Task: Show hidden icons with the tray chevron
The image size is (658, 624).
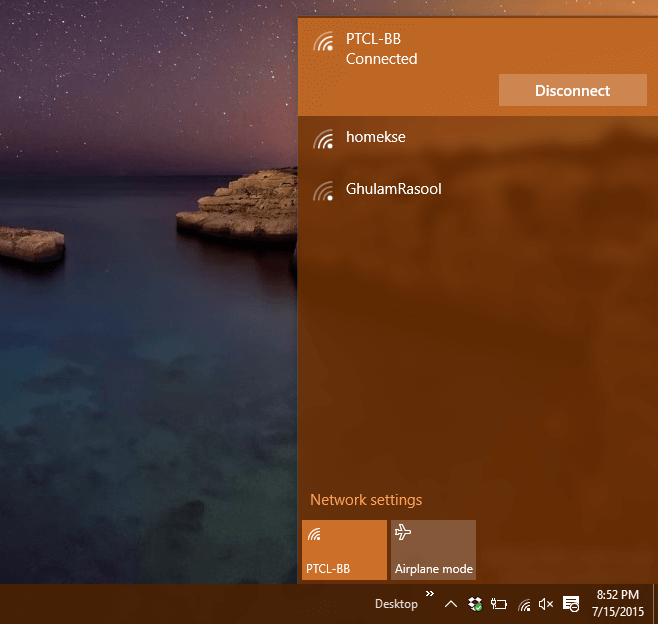Action: (451, 604)
